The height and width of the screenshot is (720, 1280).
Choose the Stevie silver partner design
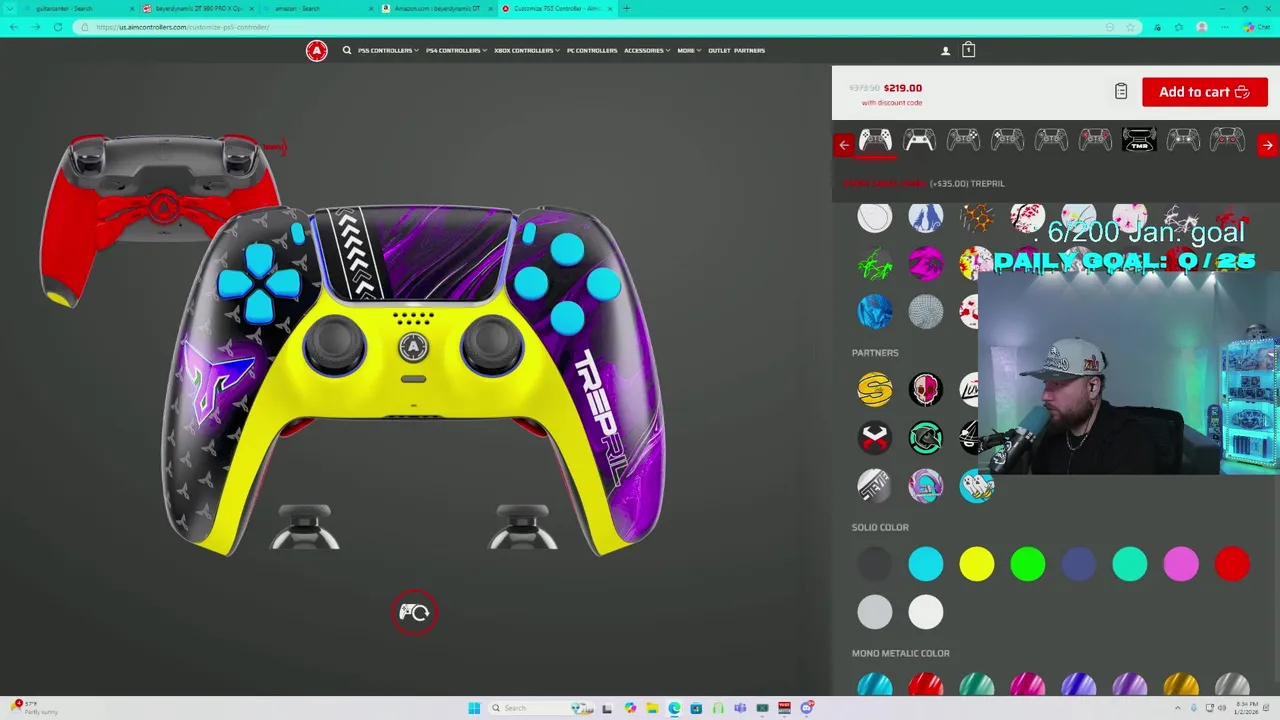pyautogui.click(x=874, y=486)
